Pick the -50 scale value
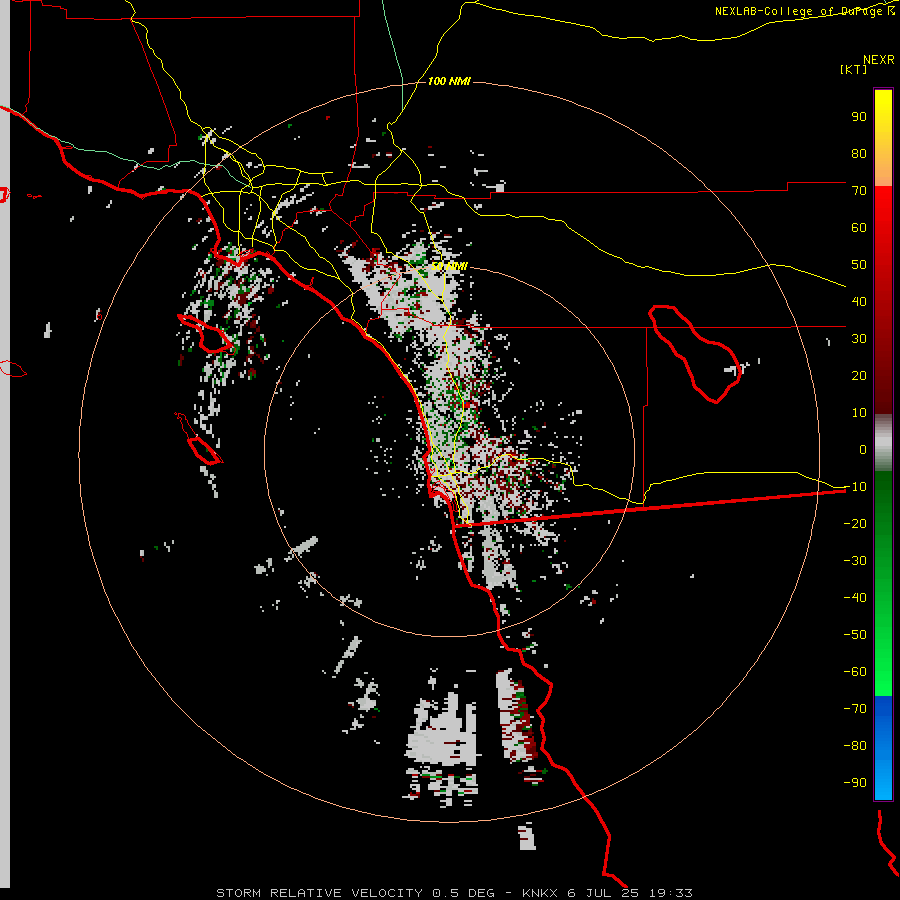900x900 pixels. pyautogui.click(x=855, y=635)
